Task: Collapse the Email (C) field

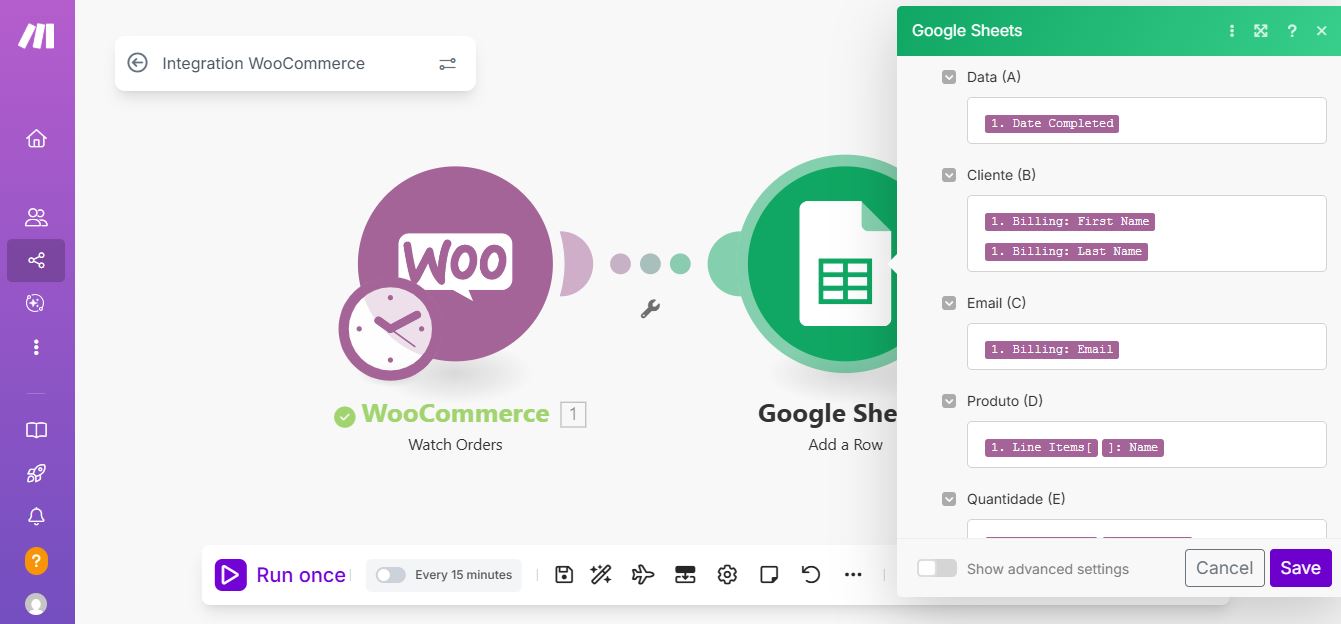Action: [949, 303]
